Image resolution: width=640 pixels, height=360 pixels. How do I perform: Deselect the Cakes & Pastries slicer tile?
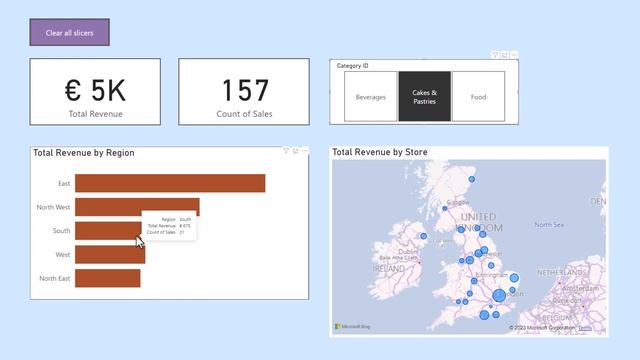pos(424,97)
